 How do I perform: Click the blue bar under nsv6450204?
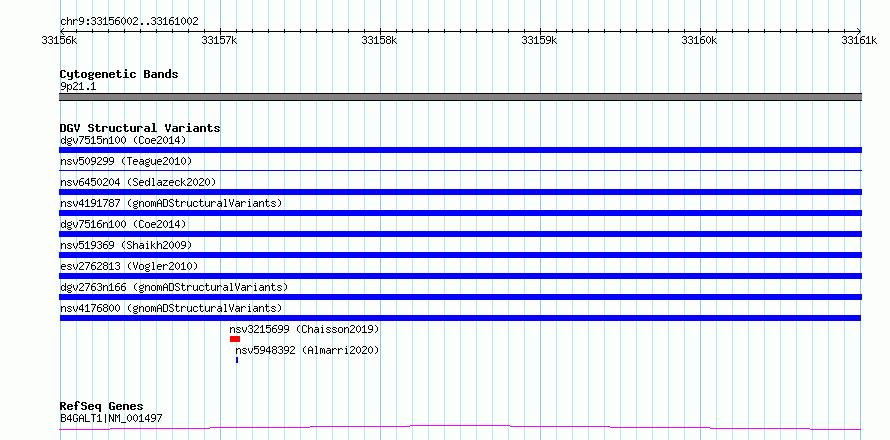point(460,192)
